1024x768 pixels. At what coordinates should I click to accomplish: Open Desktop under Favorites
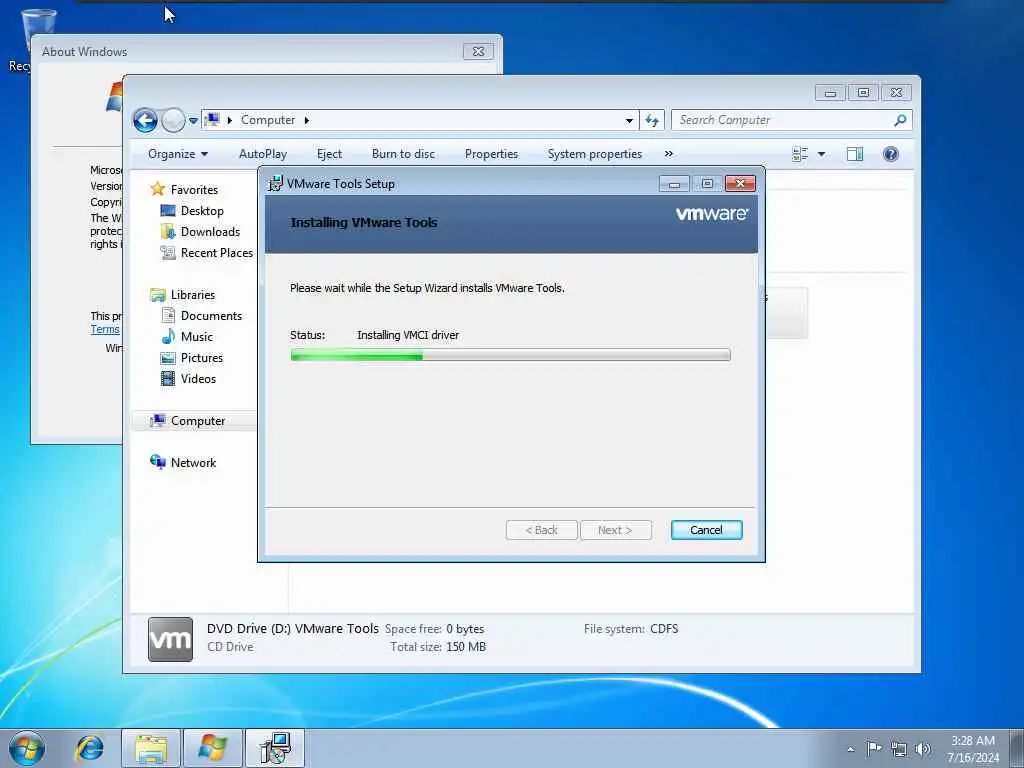(202, 211)
